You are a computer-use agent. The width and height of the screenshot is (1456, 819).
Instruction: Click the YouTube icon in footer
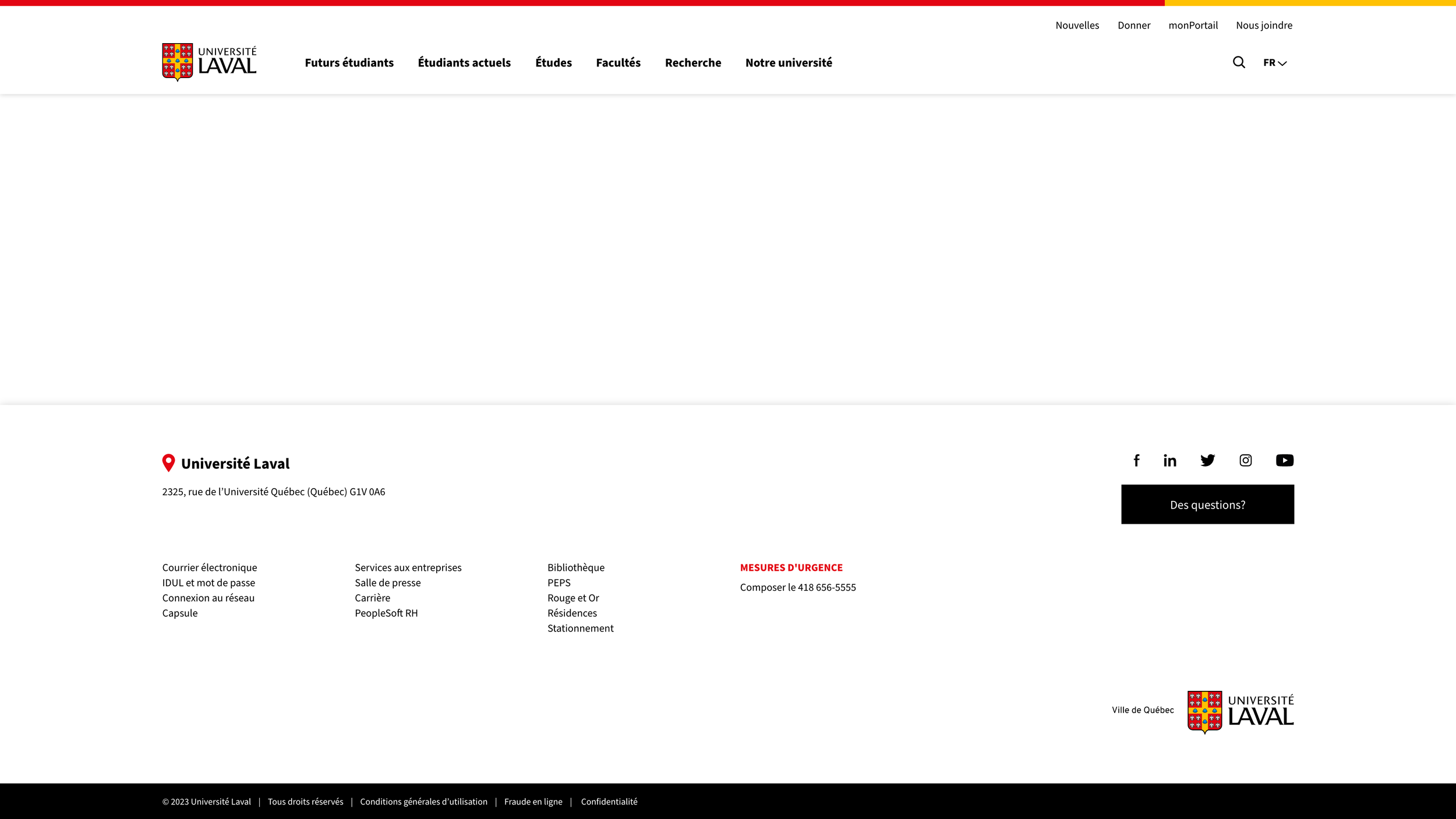[x=1284, y=461]
